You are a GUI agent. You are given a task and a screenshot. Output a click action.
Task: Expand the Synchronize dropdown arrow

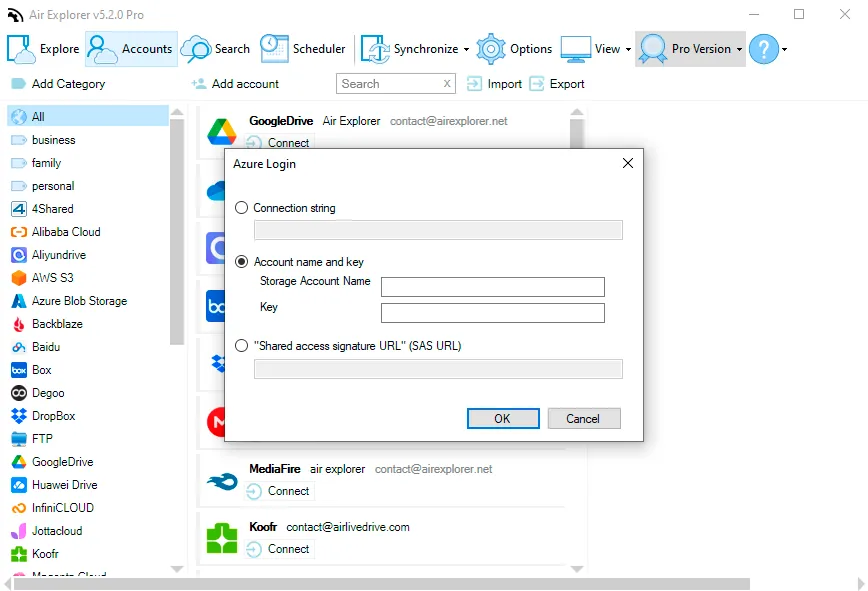(466, 49)
